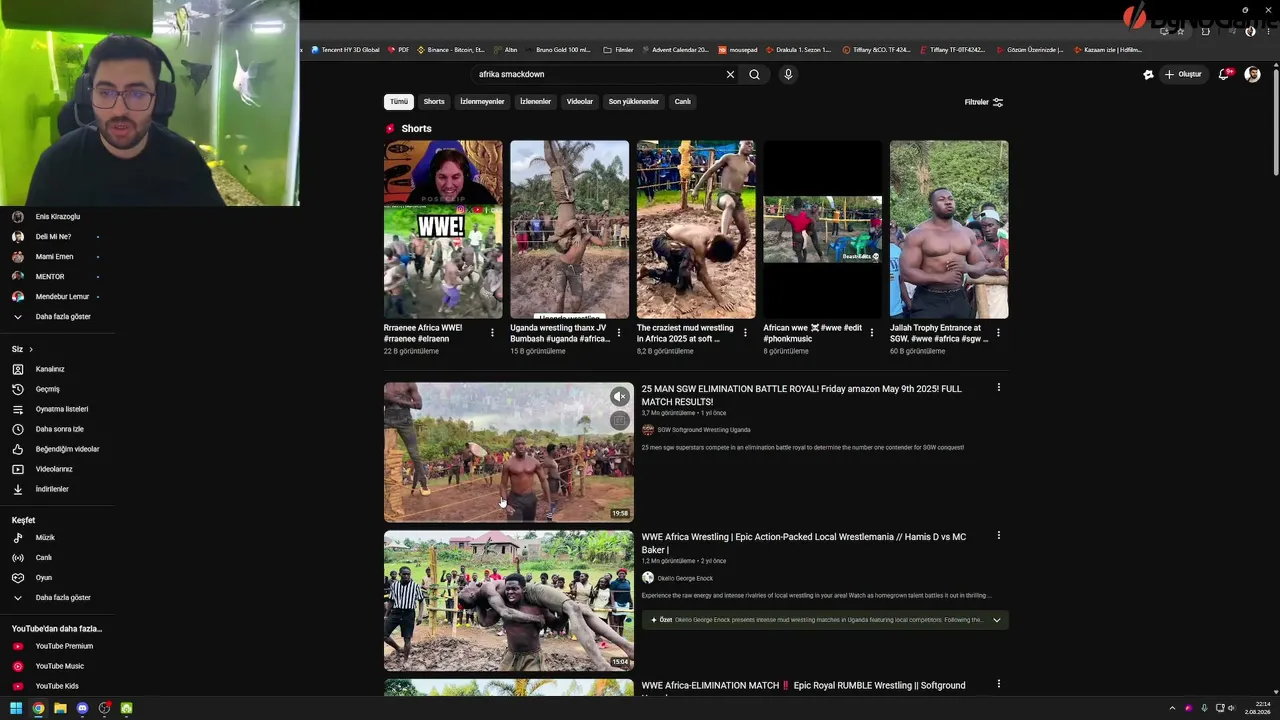Open SGW Softground Wrestling Uganda channel
Image resolution: width=1280 pixels, height=720 pixels.
[x=703, y=430]
